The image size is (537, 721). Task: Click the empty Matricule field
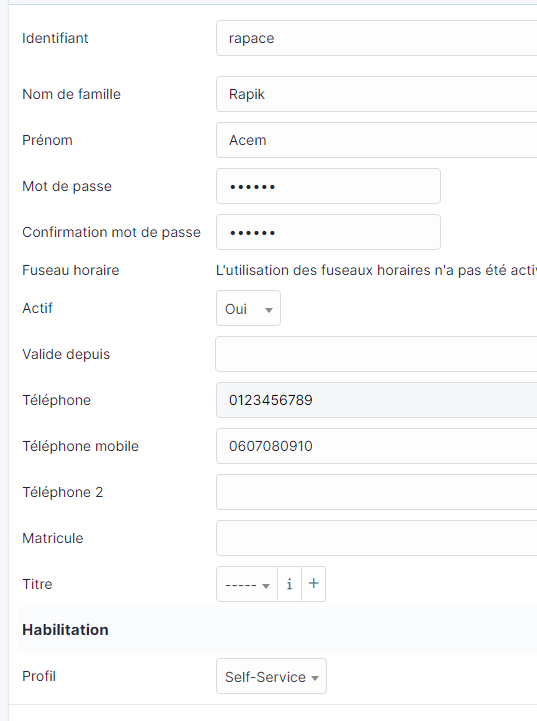click(x=377, y=538)
